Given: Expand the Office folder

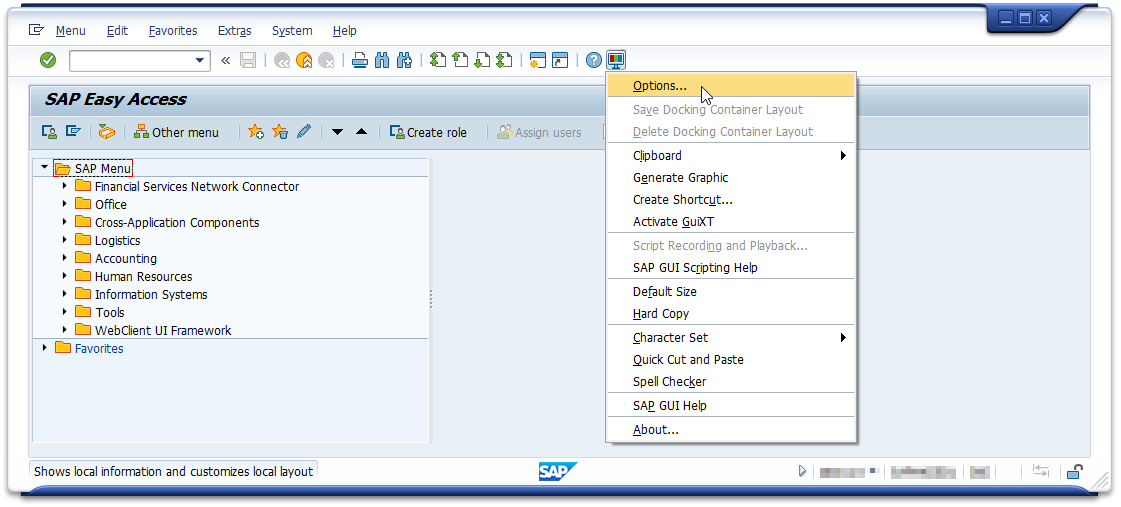Looking at the screenshot, I should point(64,204).
